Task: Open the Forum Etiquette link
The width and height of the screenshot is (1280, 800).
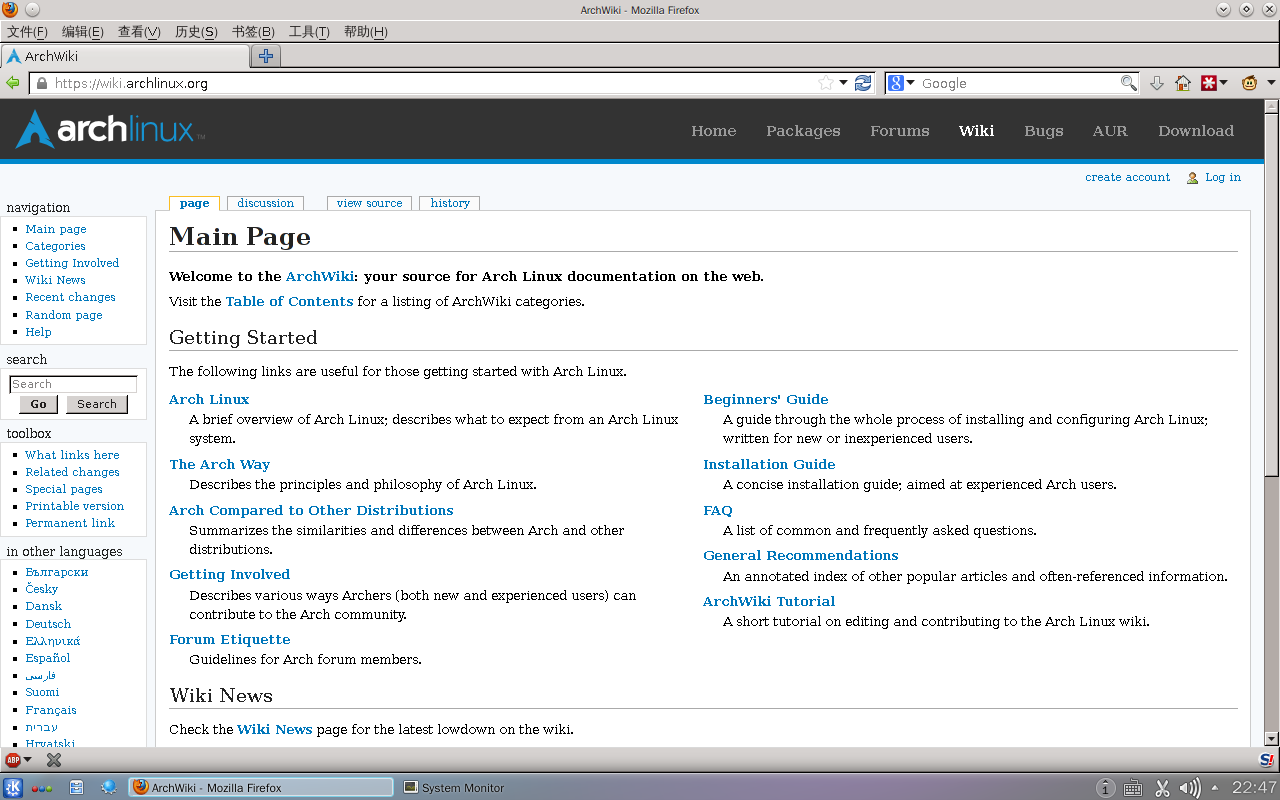Action: [230, 639]
